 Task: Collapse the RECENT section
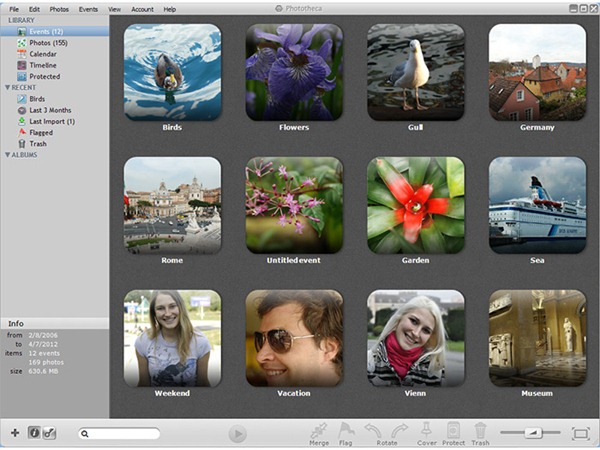pos(8,88)
